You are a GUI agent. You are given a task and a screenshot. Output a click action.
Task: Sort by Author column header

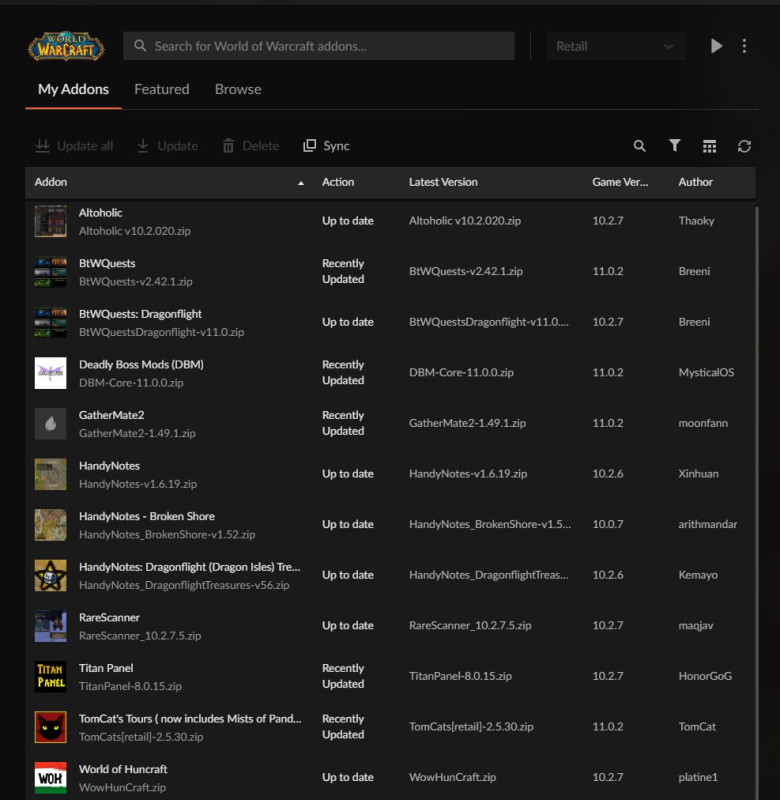pyautogui.click(x=695, y=182)
